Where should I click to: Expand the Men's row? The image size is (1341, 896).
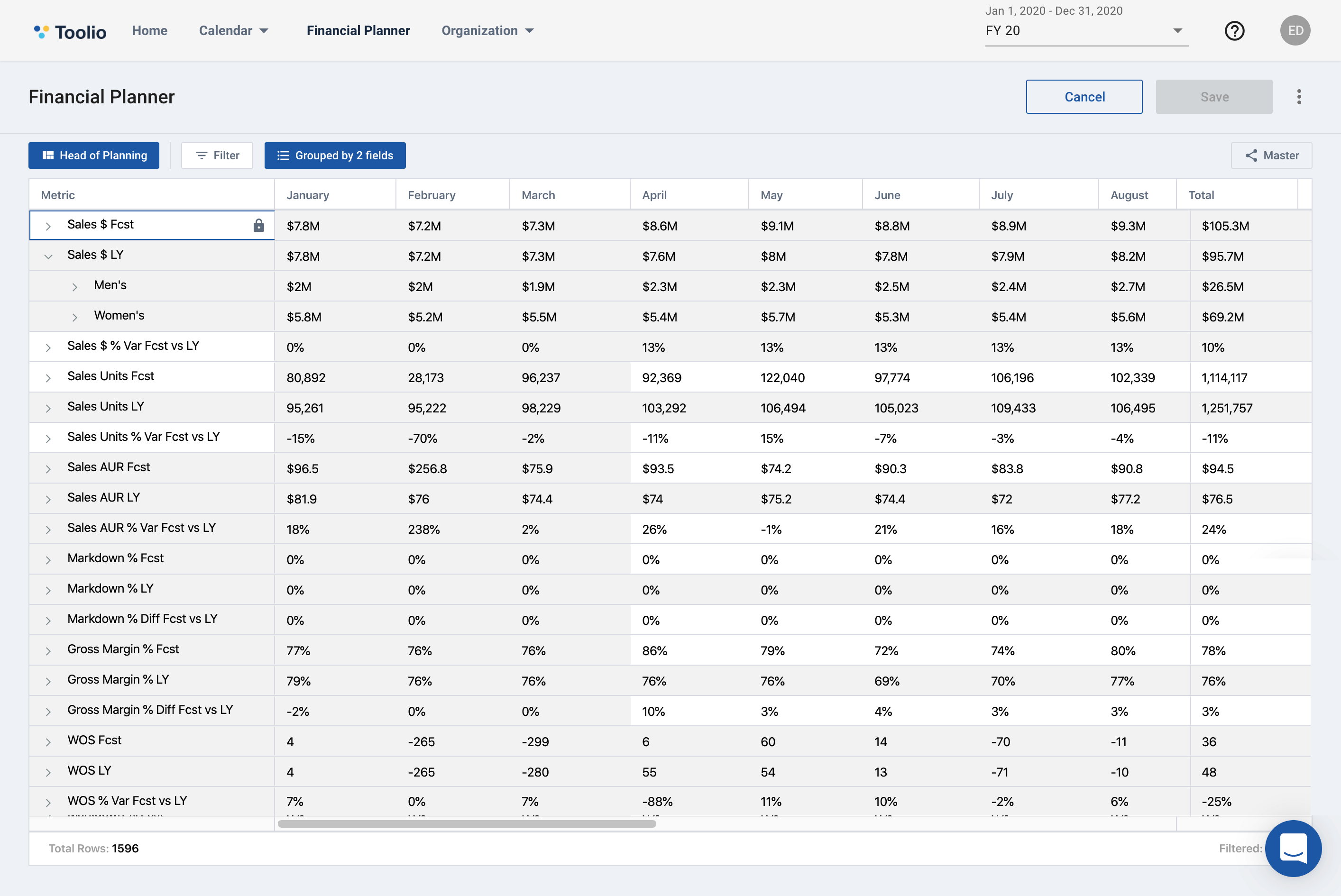(x=74, y=286)
